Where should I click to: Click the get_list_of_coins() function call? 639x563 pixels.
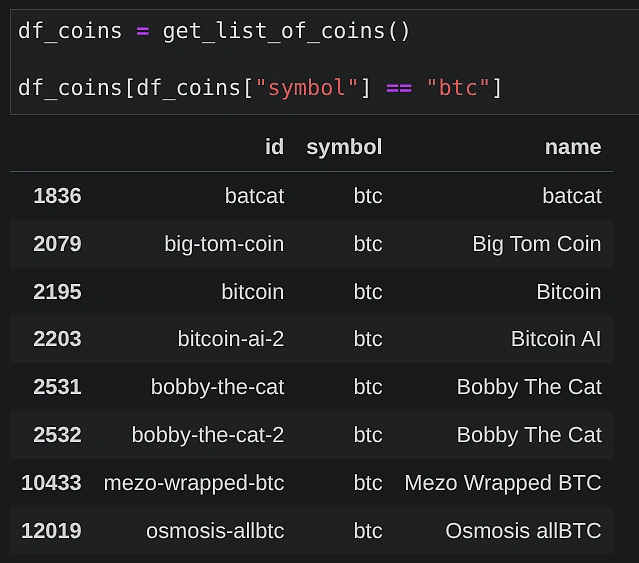pyautogui.click(x=287, y=31)
